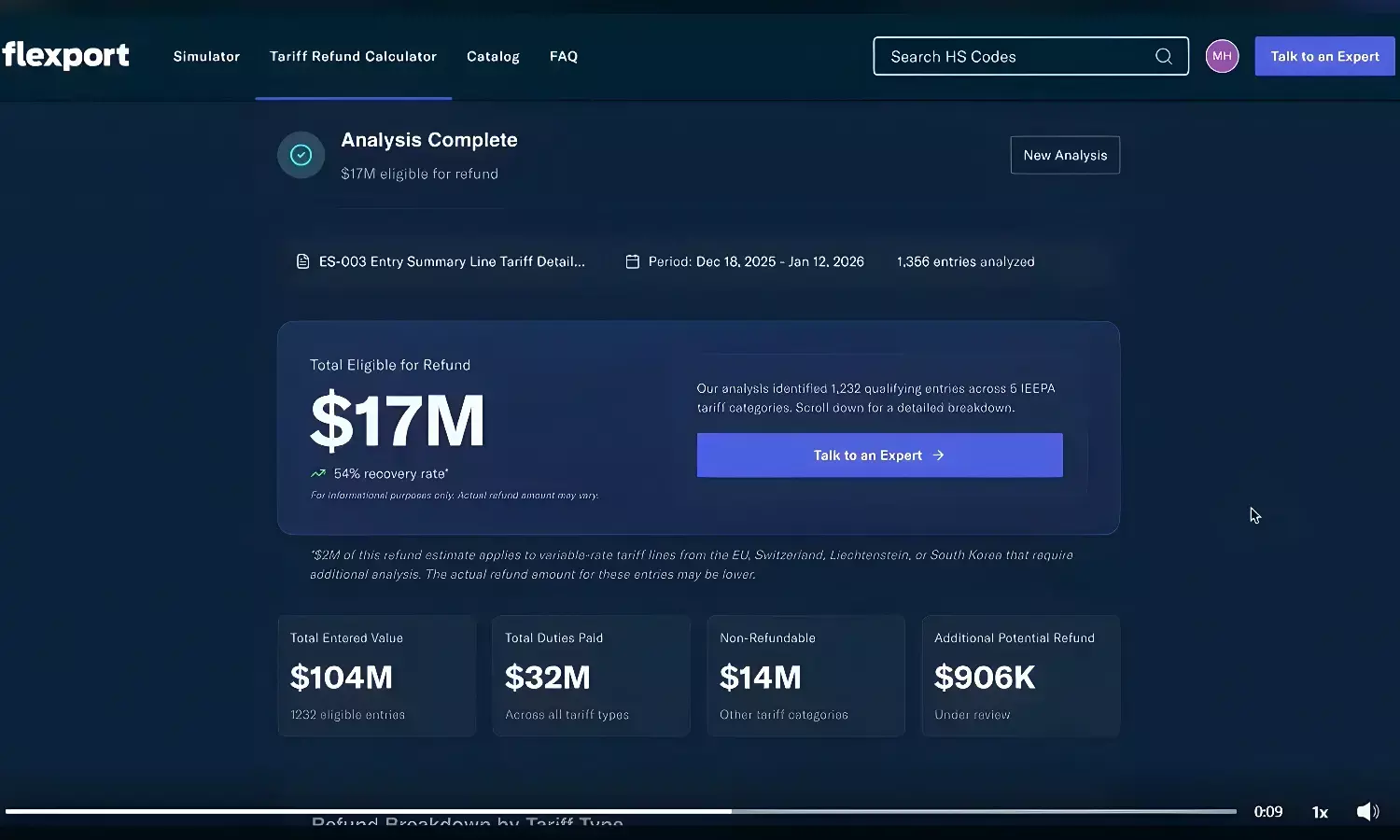This screenshot has width=1400, height=840.
Task: Click the calendar icon next to Period
Action: (632, 262)
